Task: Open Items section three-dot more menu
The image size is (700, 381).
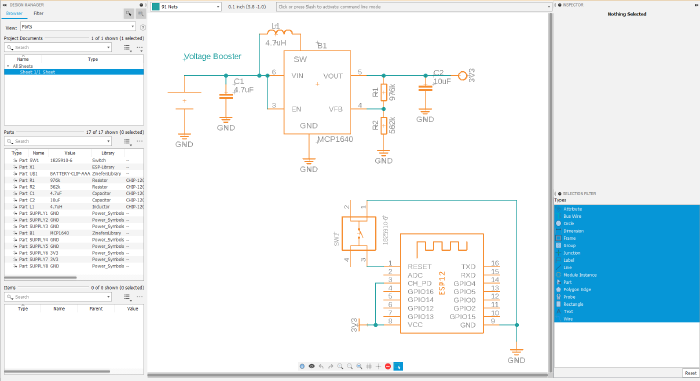Action: (x=140, y=297)
